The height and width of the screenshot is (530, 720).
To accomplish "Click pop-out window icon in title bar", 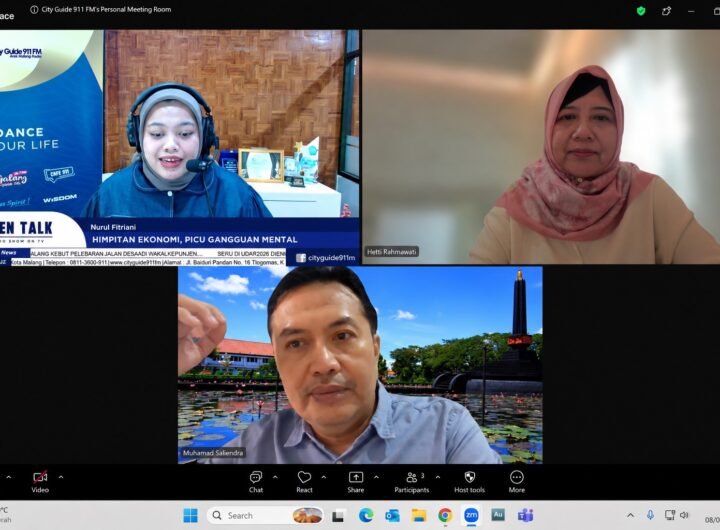I will pos(666,11).
